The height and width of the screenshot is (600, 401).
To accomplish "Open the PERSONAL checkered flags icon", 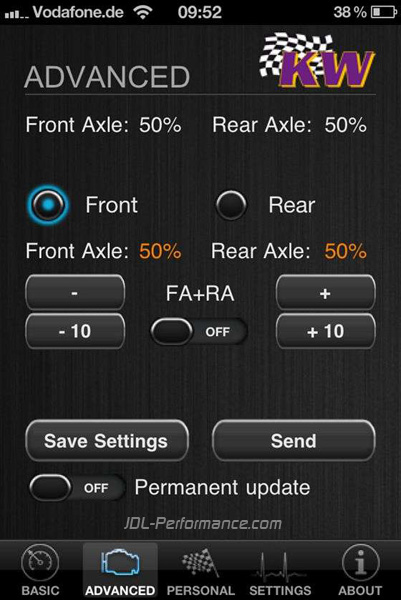I will pos(200,562).
